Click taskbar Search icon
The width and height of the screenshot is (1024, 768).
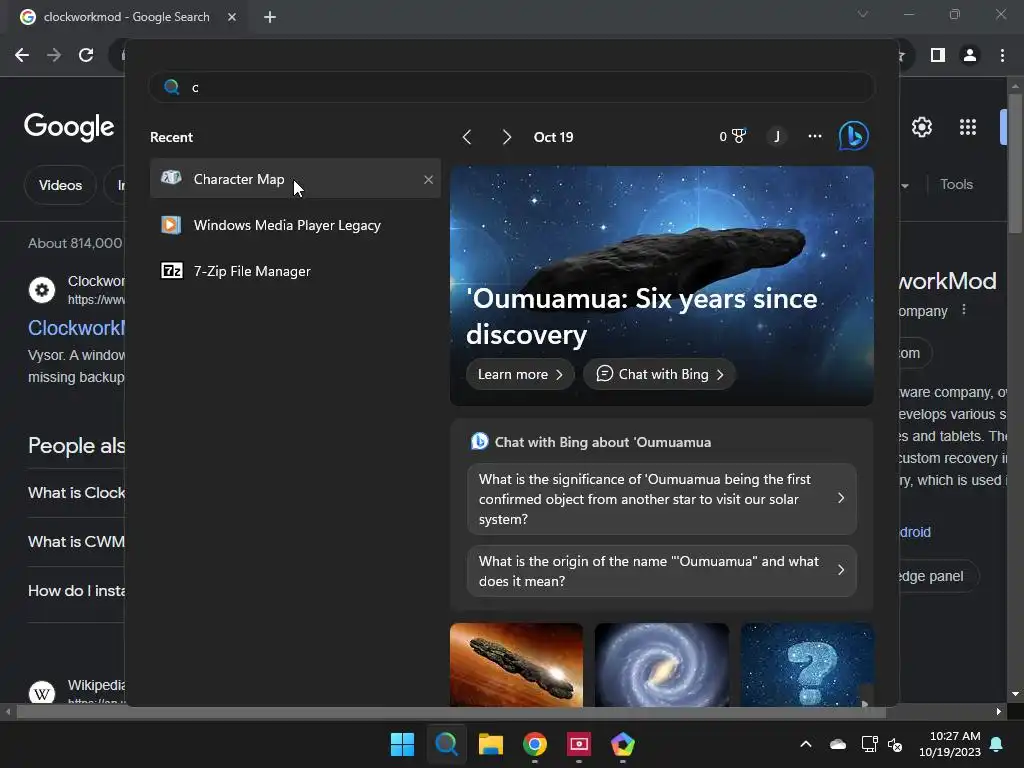click(x=447, y=744)
